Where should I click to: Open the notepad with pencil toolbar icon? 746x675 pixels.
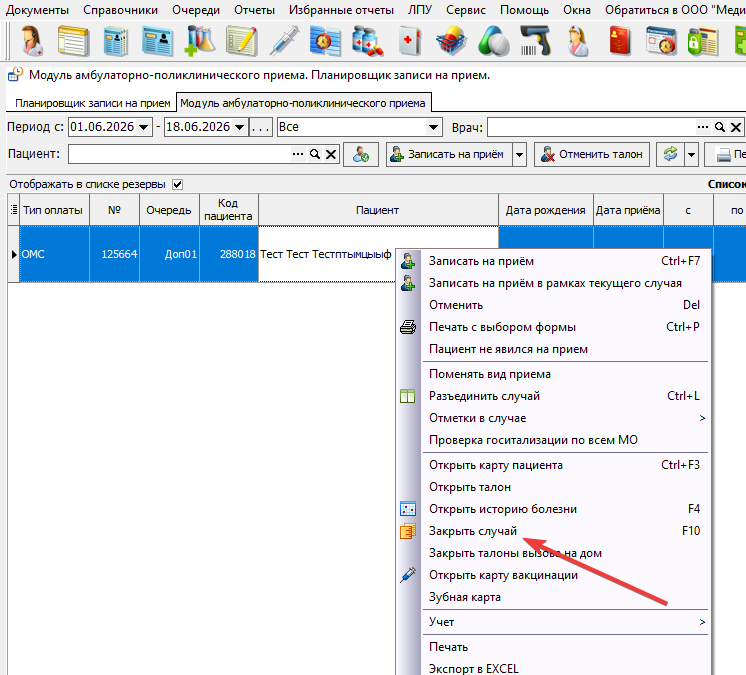click(x=242, y=41)
